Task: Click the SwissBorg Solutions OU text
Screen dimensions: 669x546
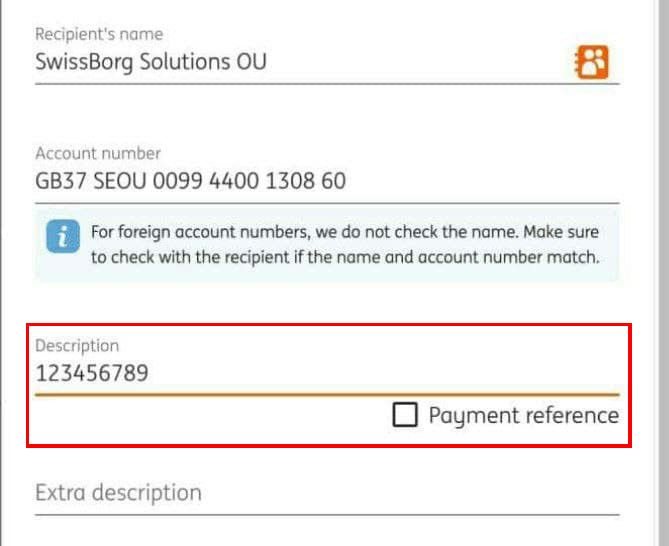Action: coord(151,63)
